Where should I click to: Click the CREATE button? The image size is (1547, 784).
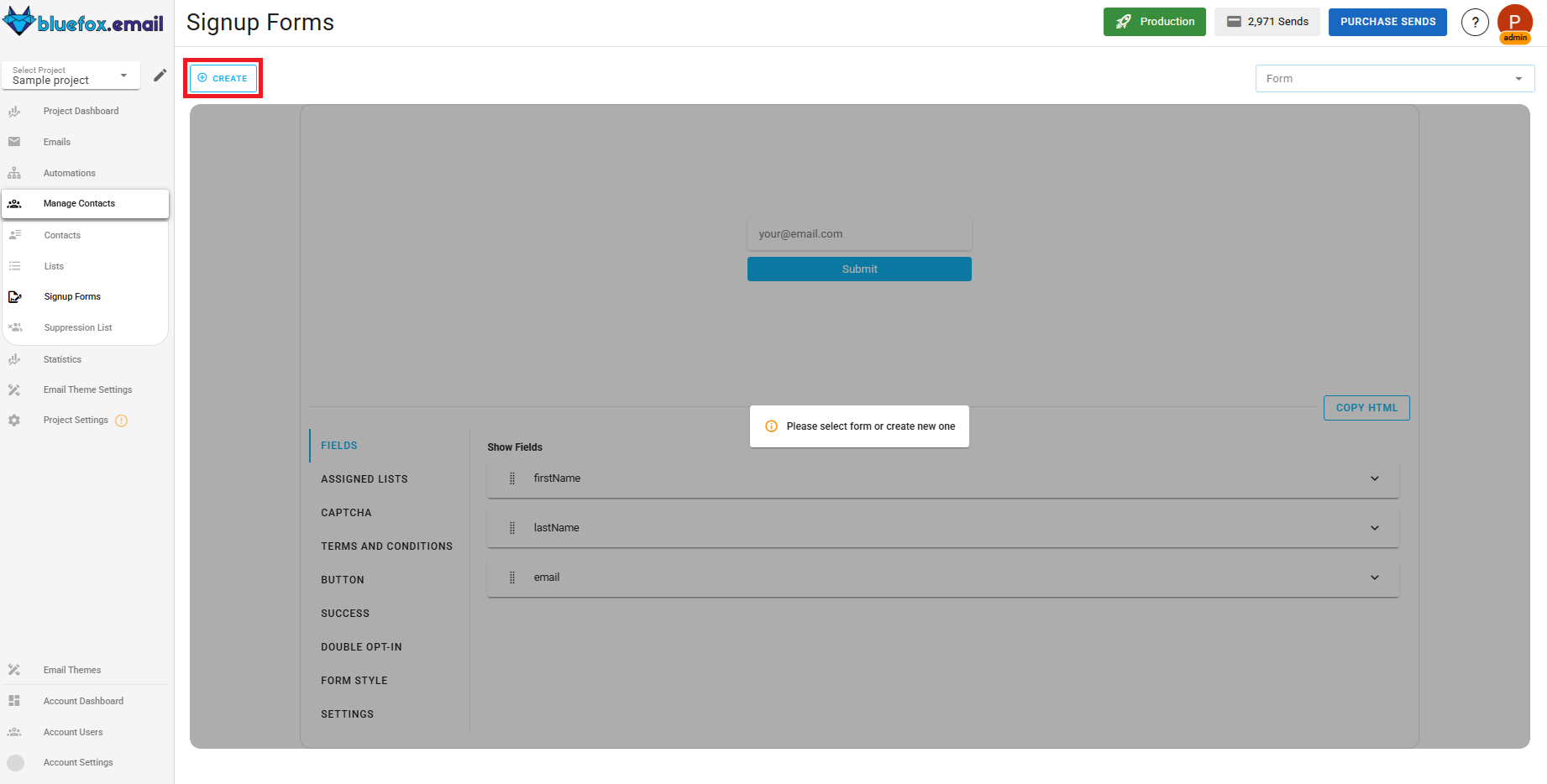tap(223, 77)
